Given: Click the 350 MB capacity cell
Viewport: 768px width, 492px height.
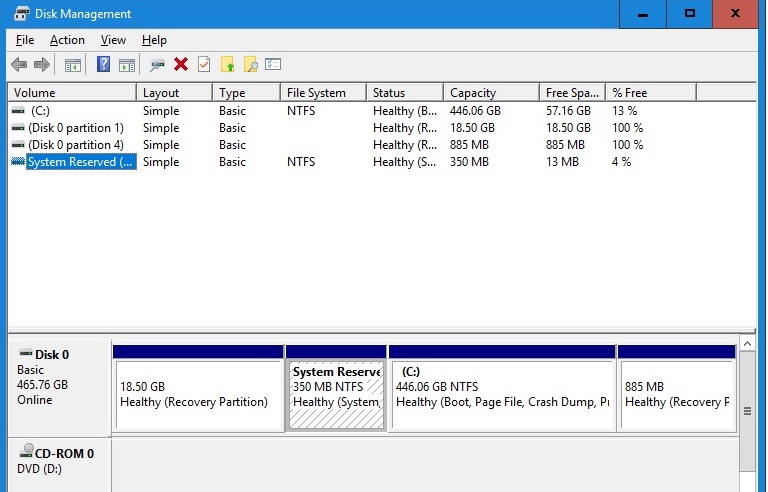Looking at the screenshot, I should [x=469, y=162].
